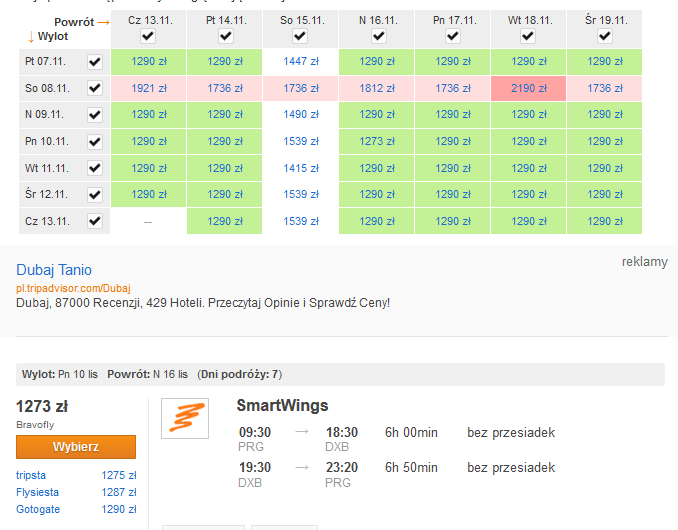678x530 pixels.
Task: Uncheck the So 15.11. return column checkbox
Action: pos(300,36)
